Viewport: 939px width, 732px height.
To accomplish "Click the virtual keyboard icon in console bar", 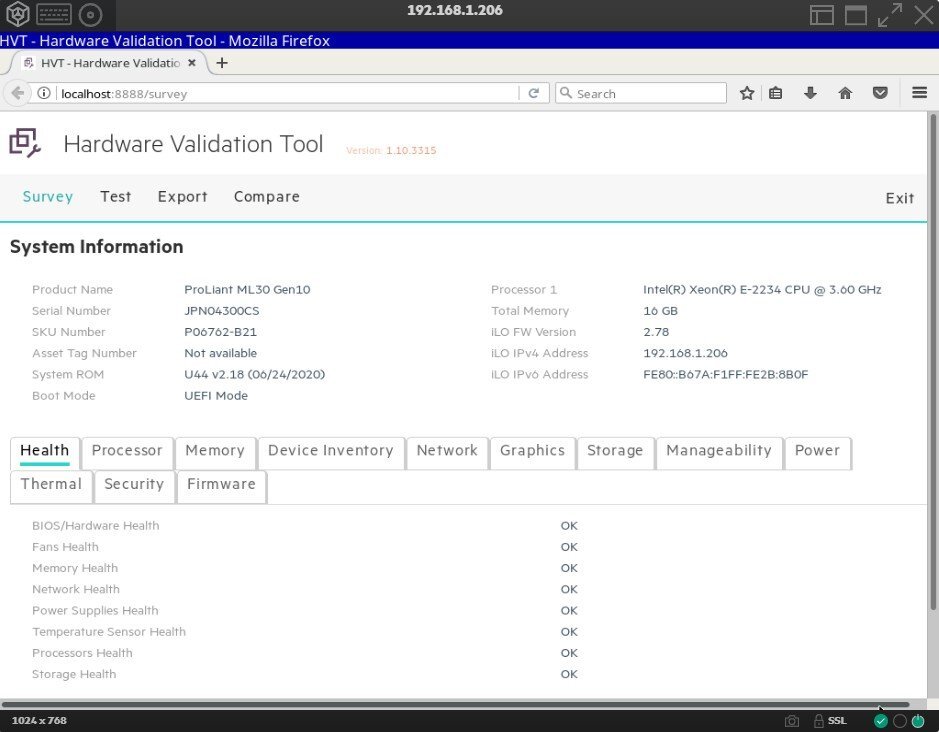I will click(54, 14).
